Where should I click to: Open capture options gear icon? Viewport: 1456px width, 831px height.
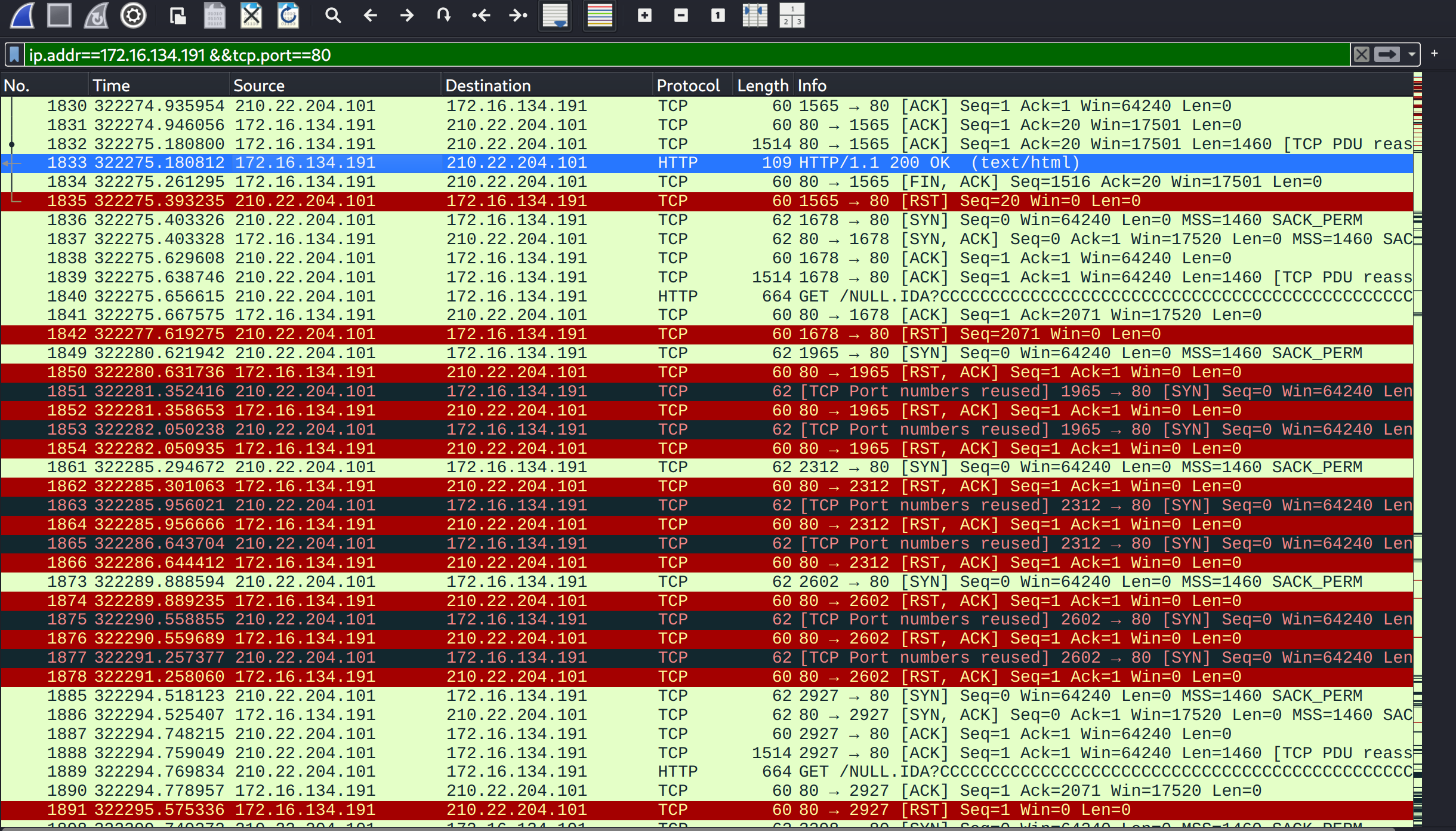pyautogui.click(x=133, y=16)
